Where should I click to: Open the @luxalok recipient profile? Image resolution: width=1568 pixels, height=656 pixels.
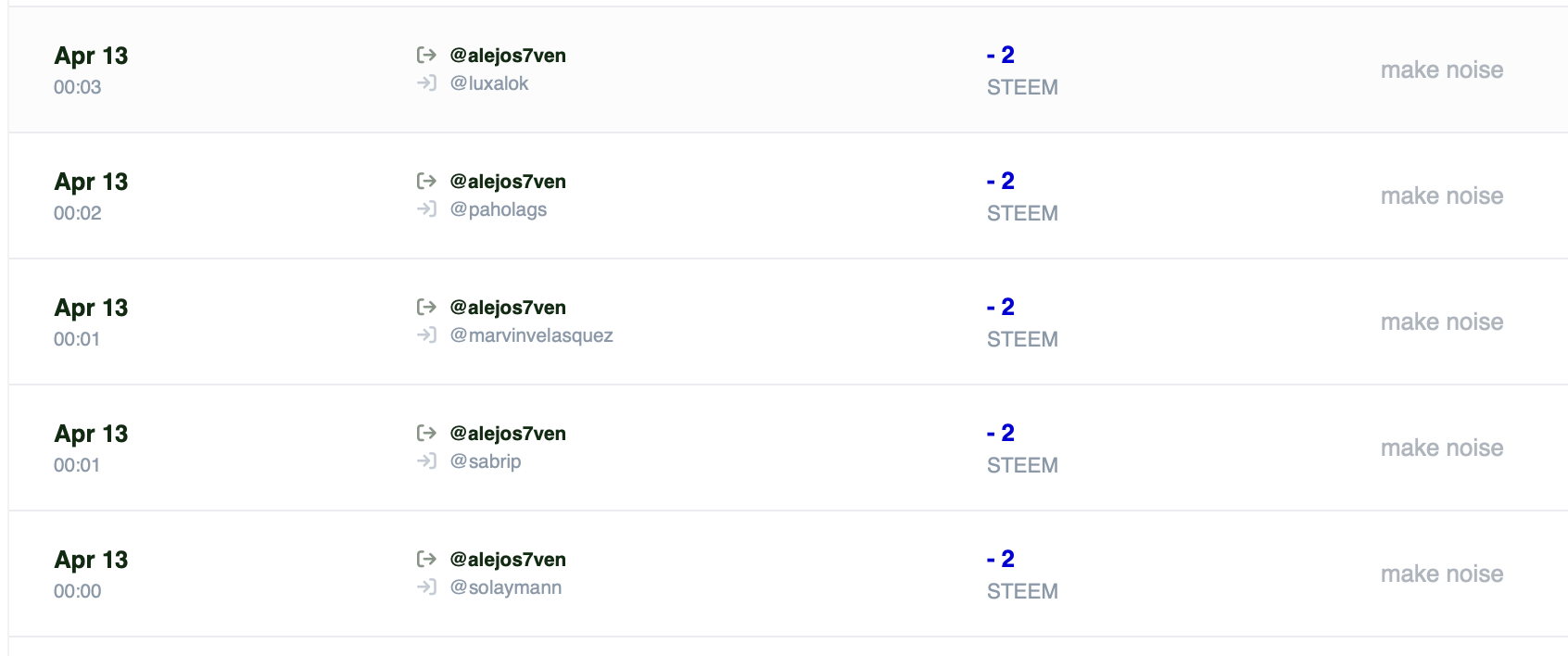tap(489, 83)
